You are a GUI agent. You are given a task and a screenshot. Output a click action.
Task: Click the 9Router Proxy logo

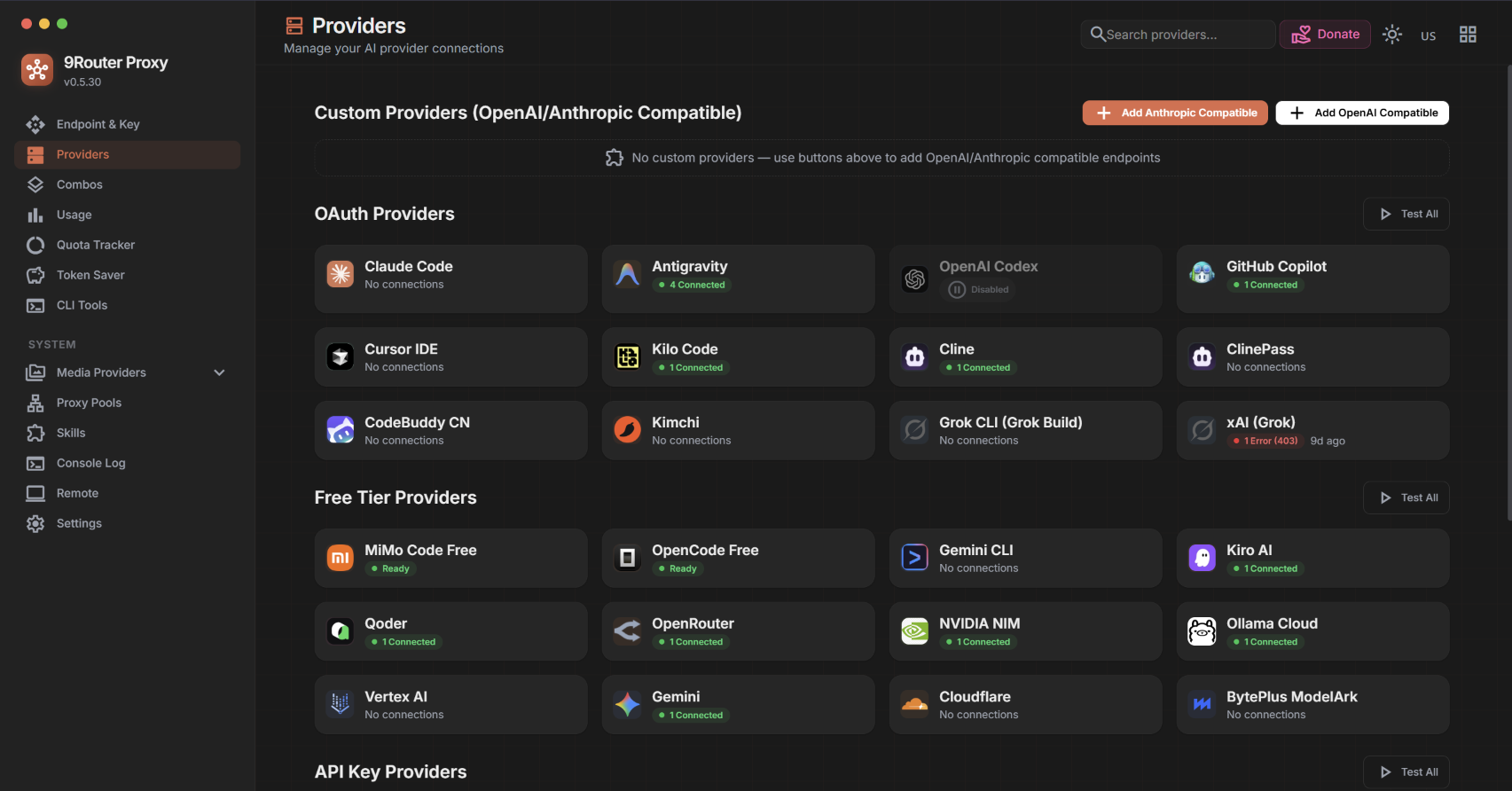(37, 69)
